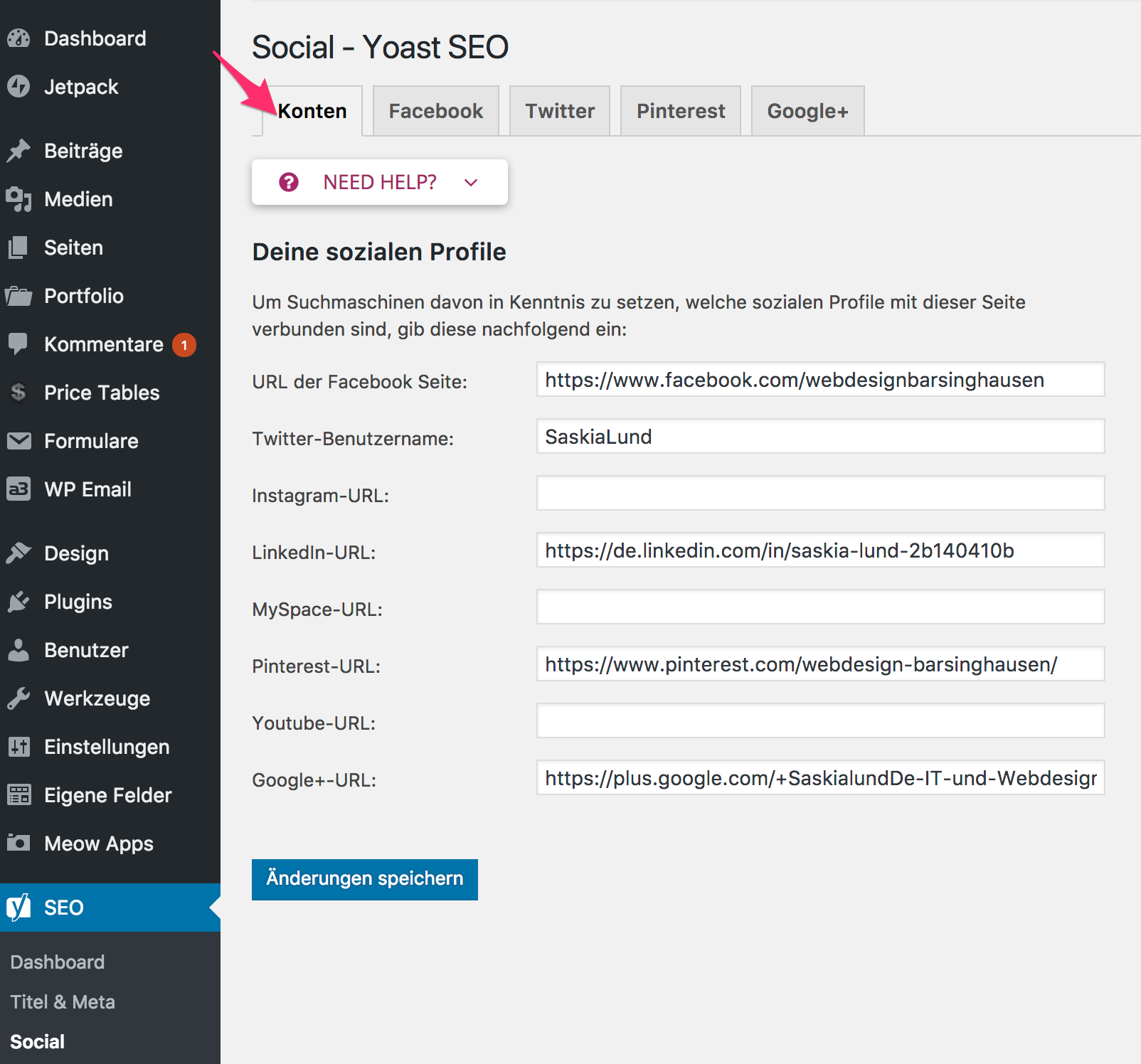The image size is (1141, 1064).
Task: Click the Kommentare speech bubble icon
Action: (18, 344)
